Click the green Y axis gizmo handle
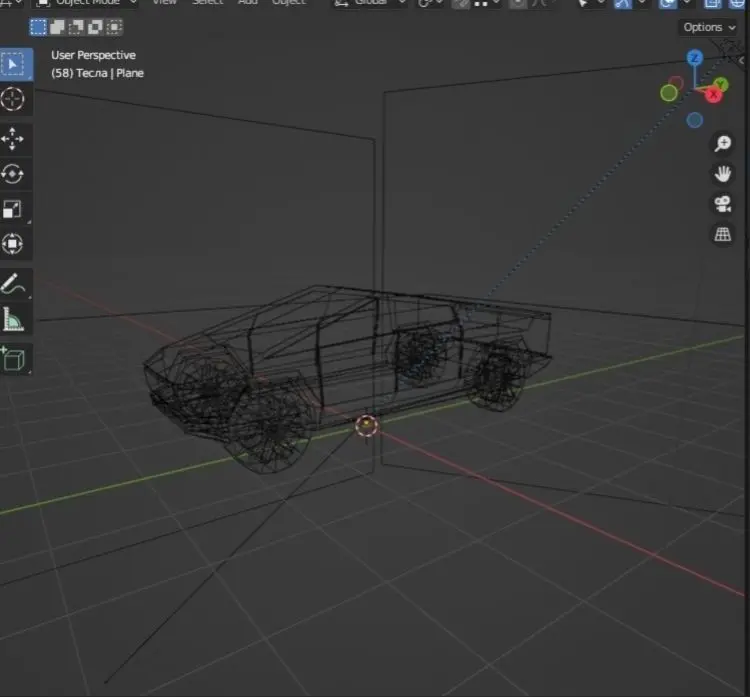Image resolution: width=750 pixels, height=697 pixels. click(x=721, y=85)
